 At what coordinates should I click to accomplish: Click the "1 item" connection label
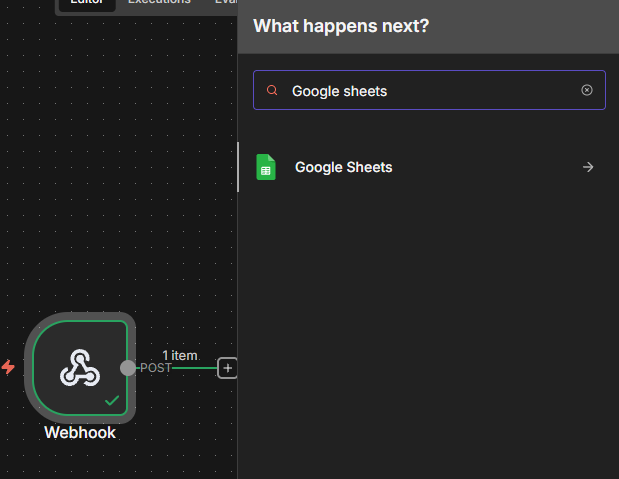(x=180, y=355)
